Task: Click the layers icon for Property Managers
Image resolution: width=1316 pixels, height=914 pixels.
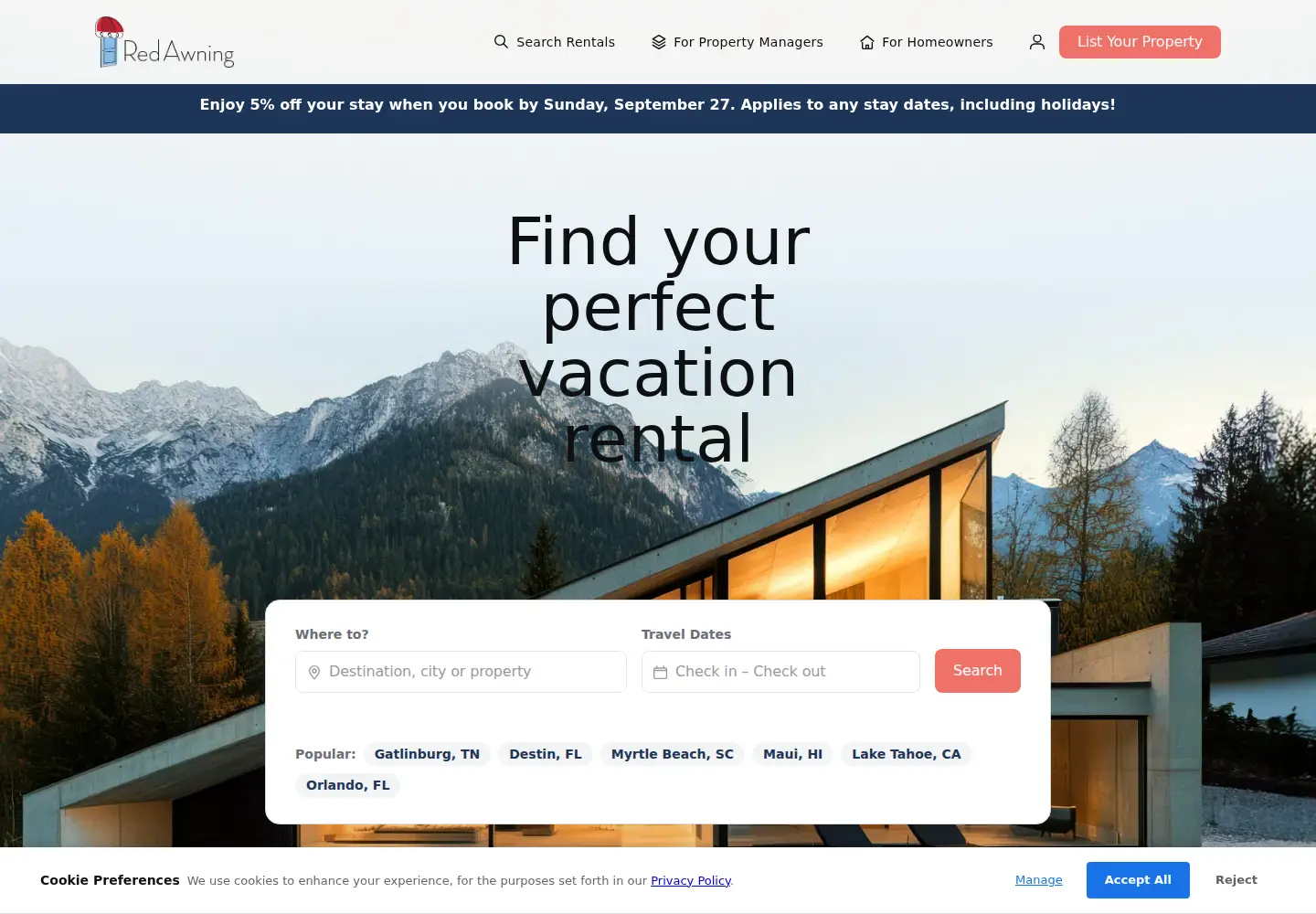Action: point(659,42)
